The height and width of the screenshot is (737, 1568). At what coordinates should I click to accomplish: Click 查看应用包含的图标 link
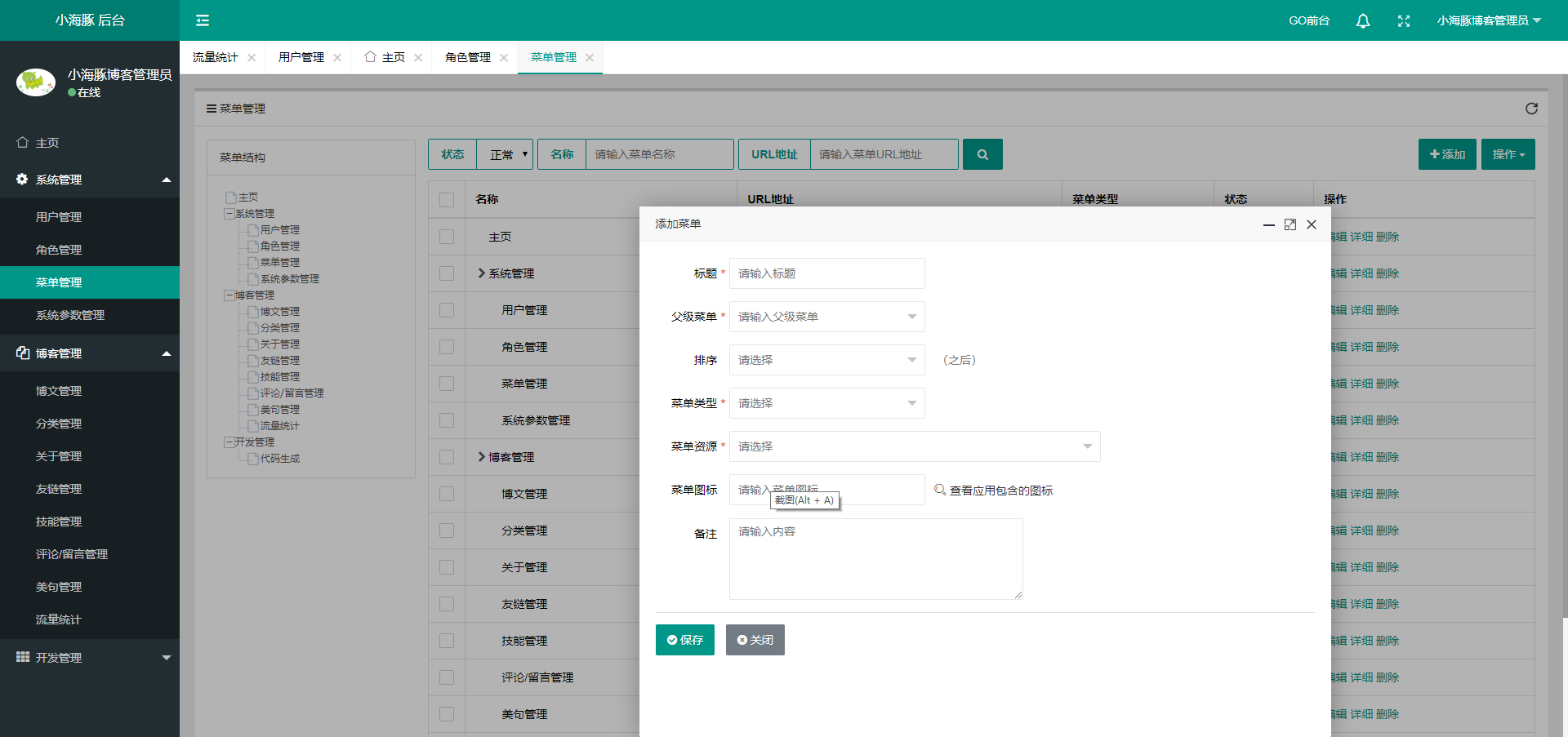pos(1001,491)
